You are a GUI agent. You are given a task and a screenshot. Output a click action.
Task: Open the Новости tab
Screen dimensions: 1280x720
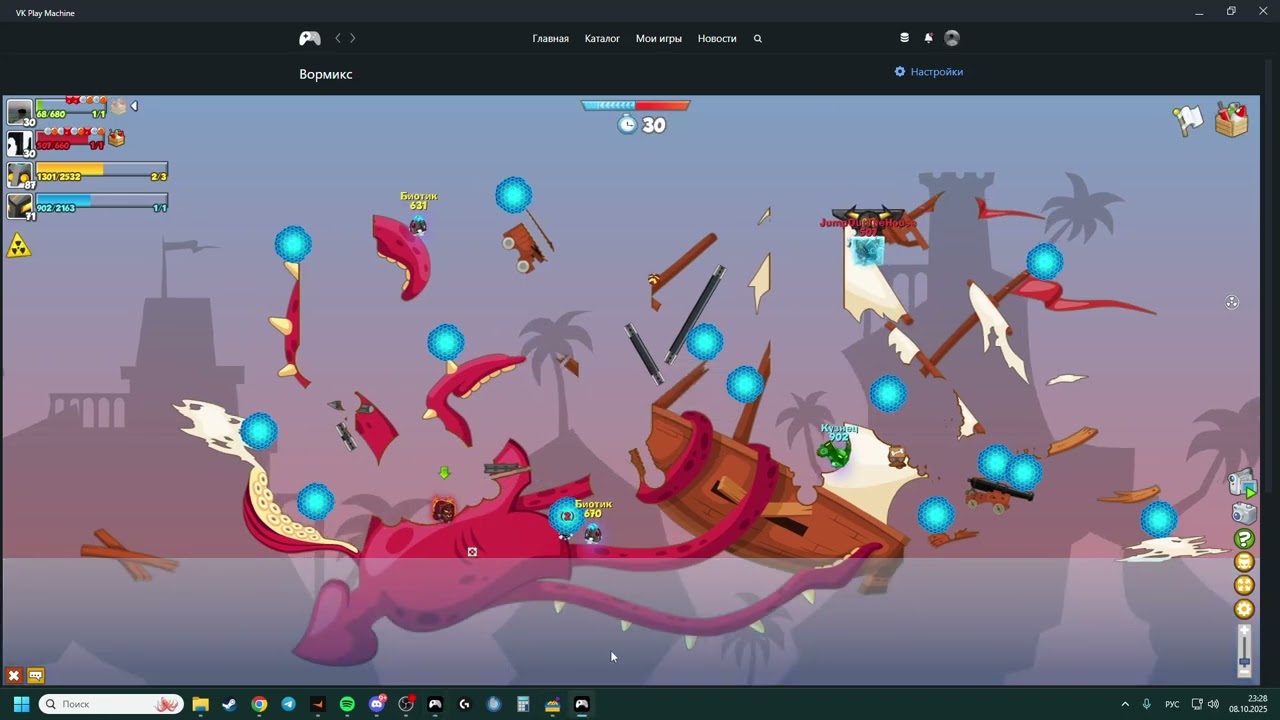[x=717, y=39]
